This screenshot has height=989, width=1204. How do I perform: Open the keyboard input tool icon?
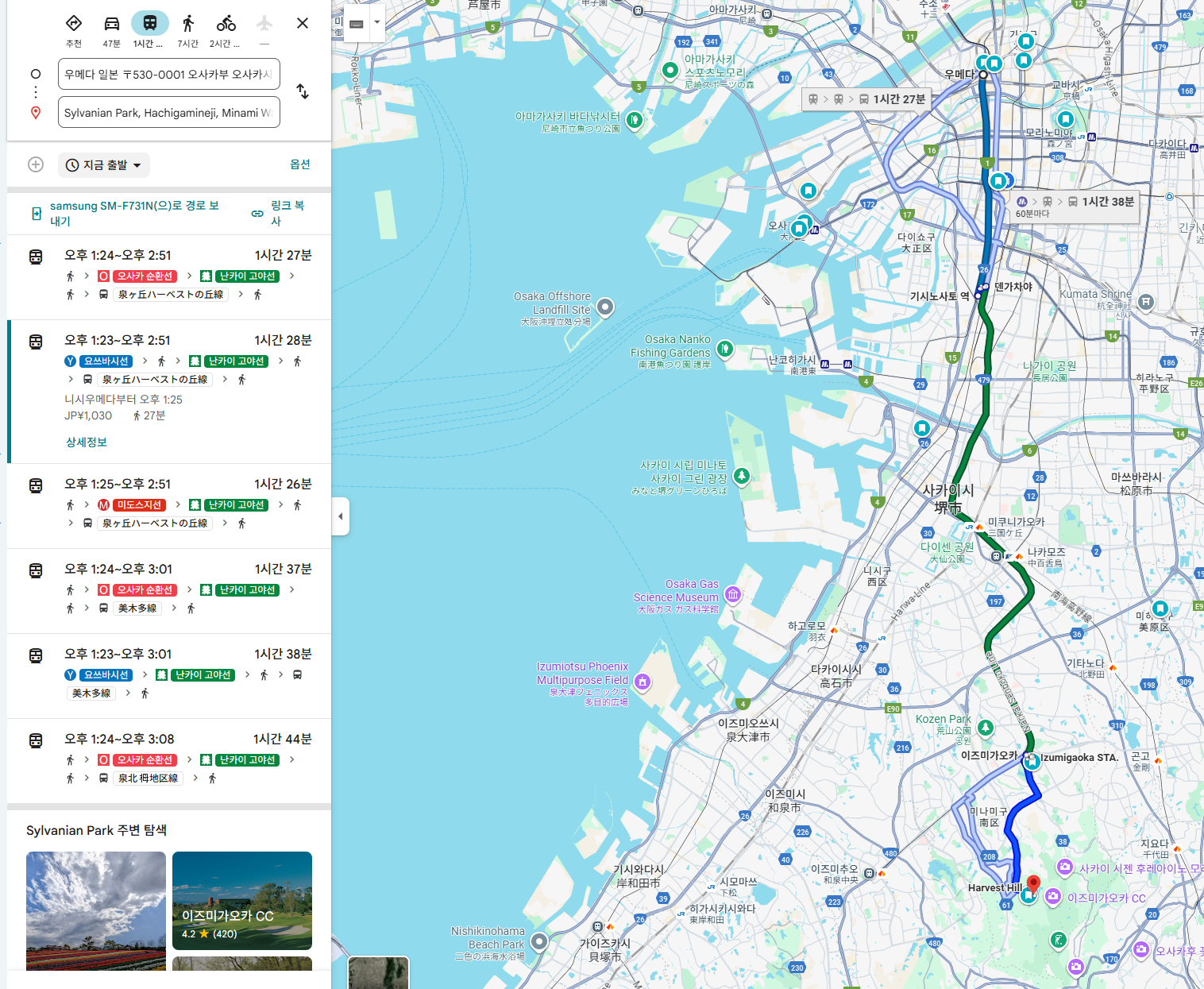pos(357,24)
